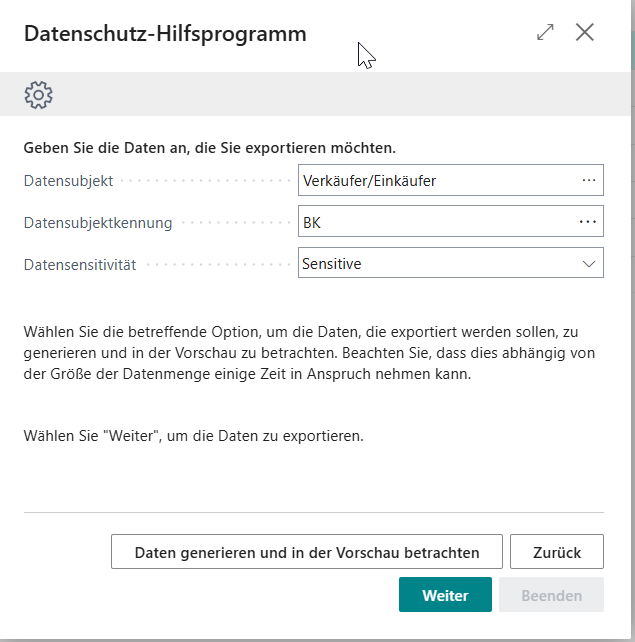Click 'Daten generieren und in der Vorschau betrachten'
This screenshot has height=642, width=635.
point(307,552)
